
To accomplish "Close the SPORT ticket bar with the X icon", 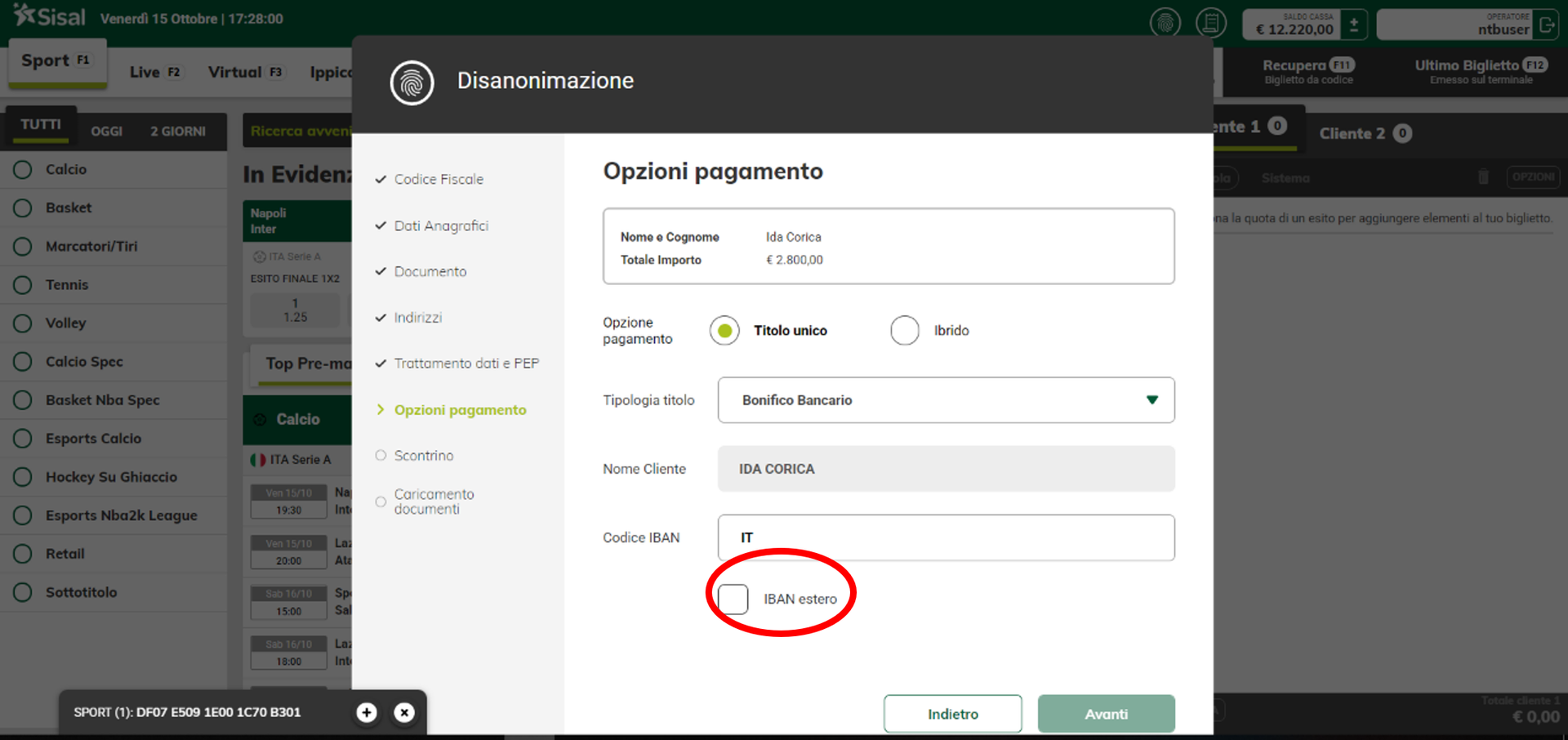I will 404,712.
